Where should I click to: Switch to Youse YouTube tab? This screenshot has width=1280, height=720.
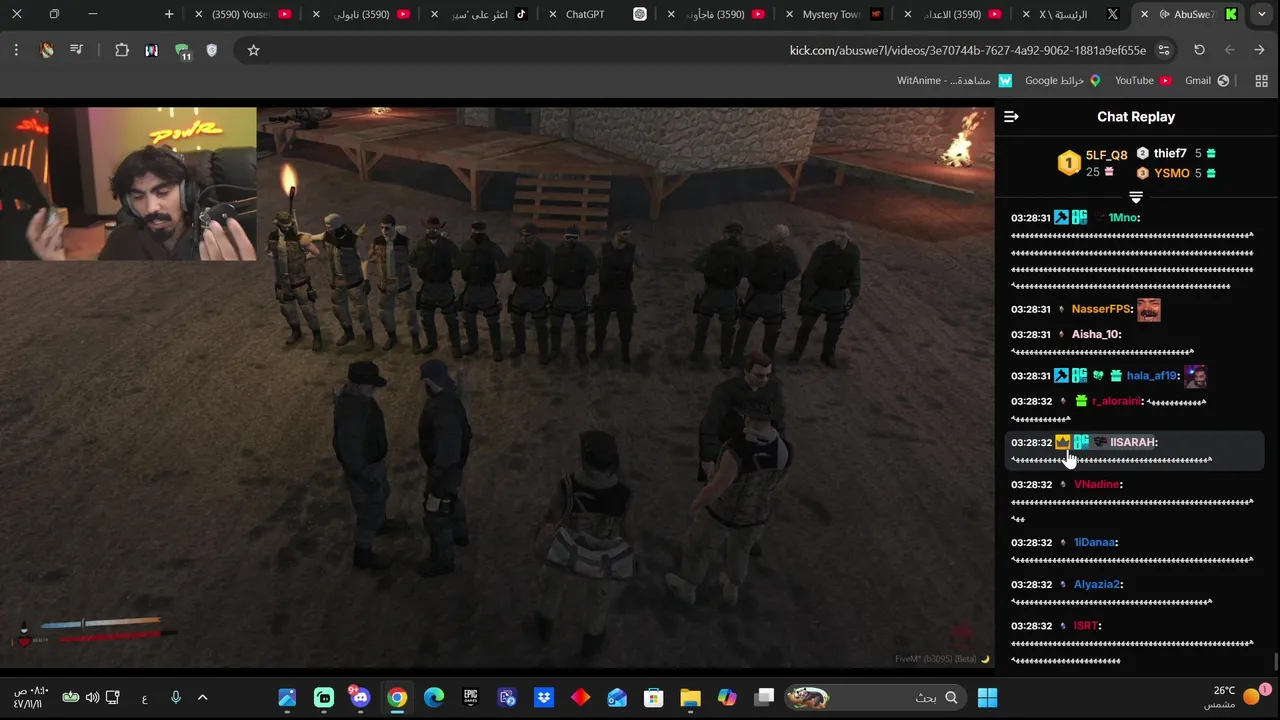242,14
